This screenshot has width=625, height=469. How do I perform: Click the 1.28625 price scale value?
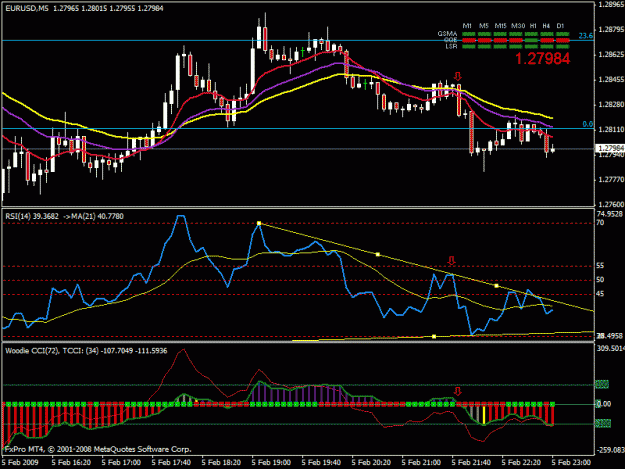click(611, 54)
